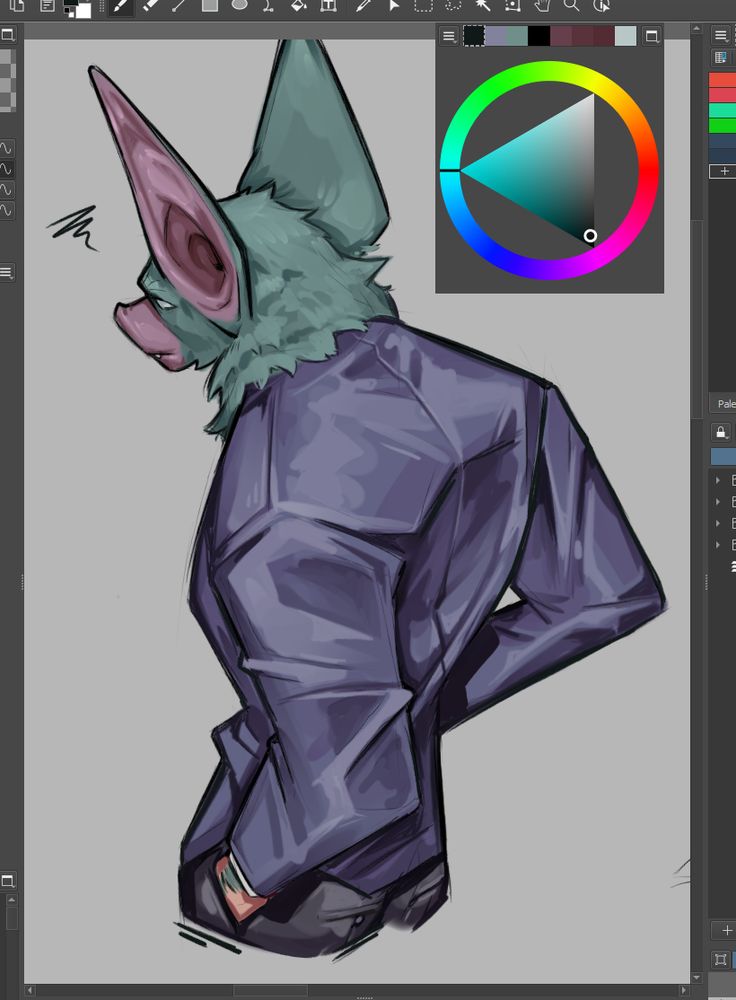Click the add layer plus button at bottom right
Image resolution: width=736 pixels, height=1000 pixels.
[x=726, y=930]
